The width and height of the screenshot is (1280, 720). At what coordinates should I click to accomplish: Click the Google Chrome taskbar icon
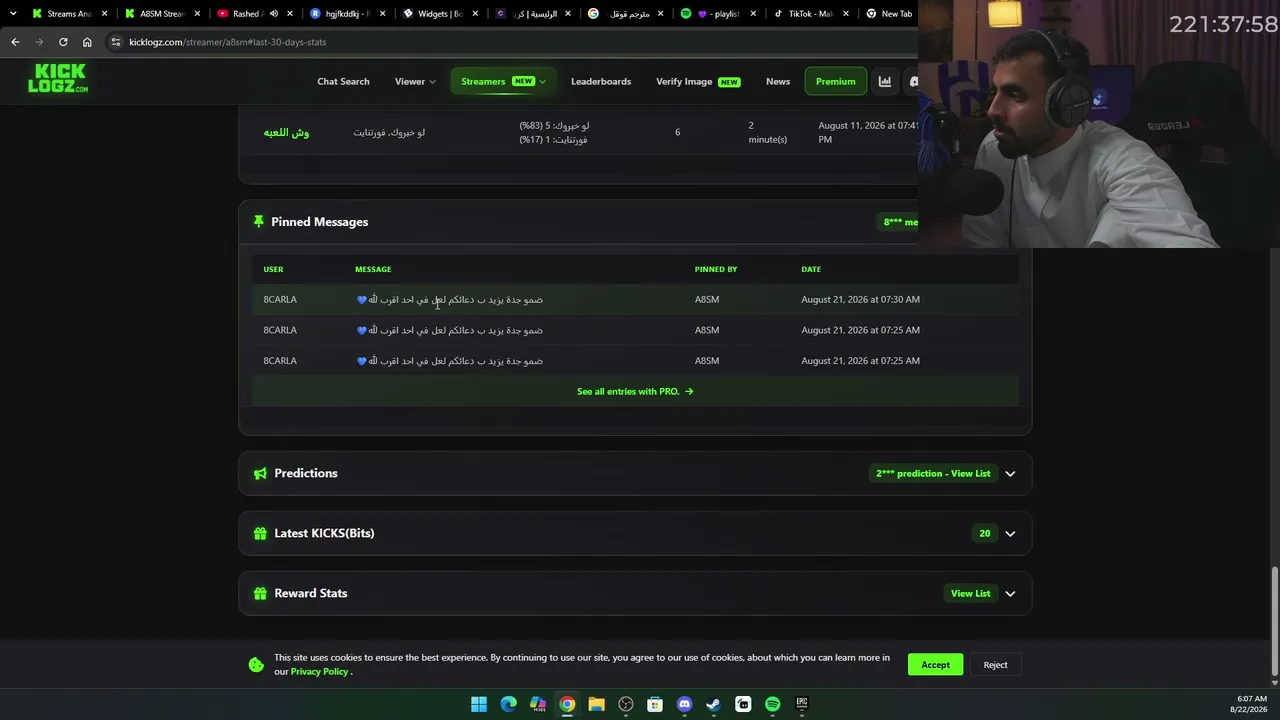(x=567, y=704)
